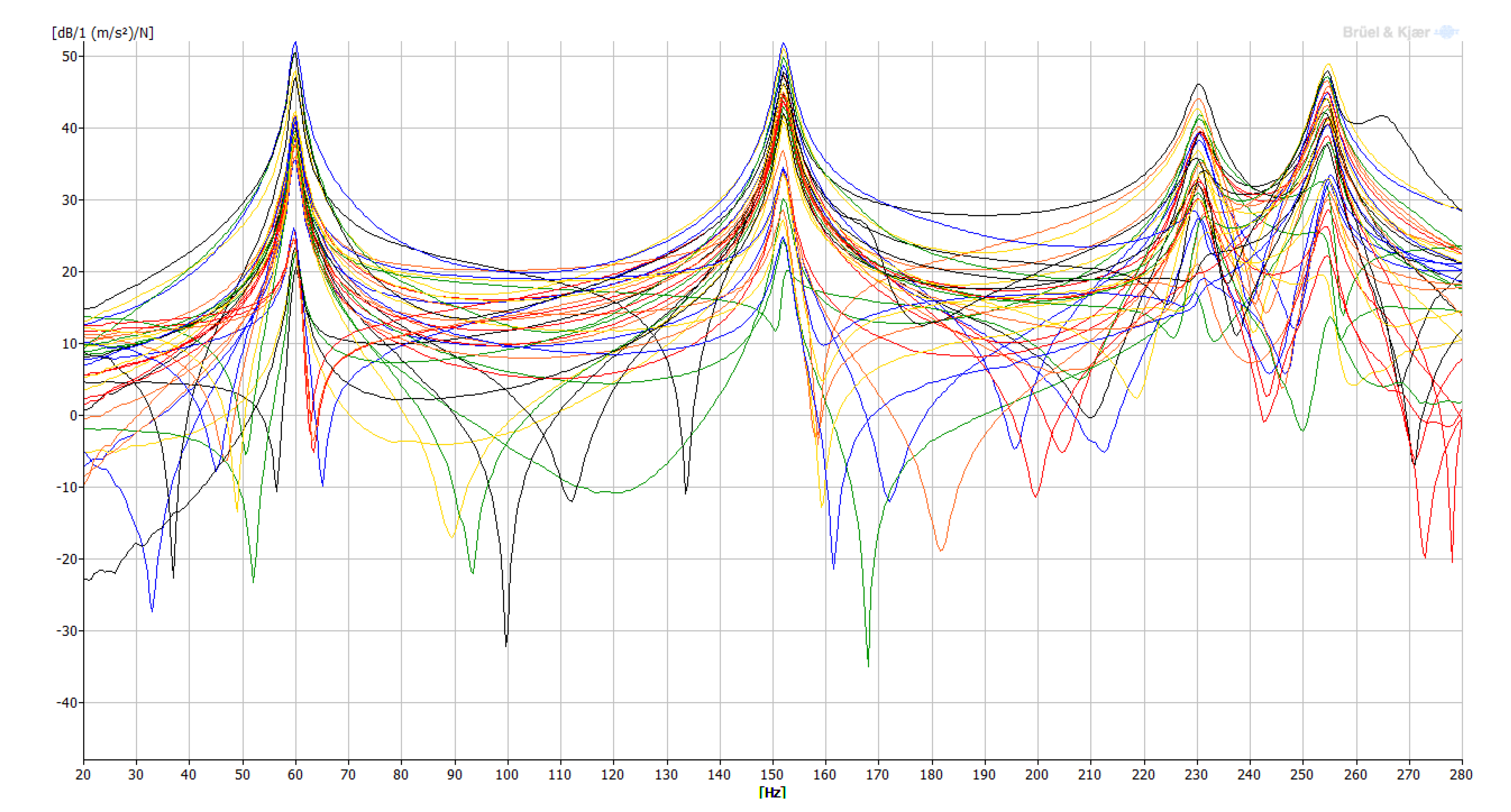Click the Brüel & Kjær logo icon
This screenshot has width=1511, height=812.
pyautogui.click(x=1447, y=32)
